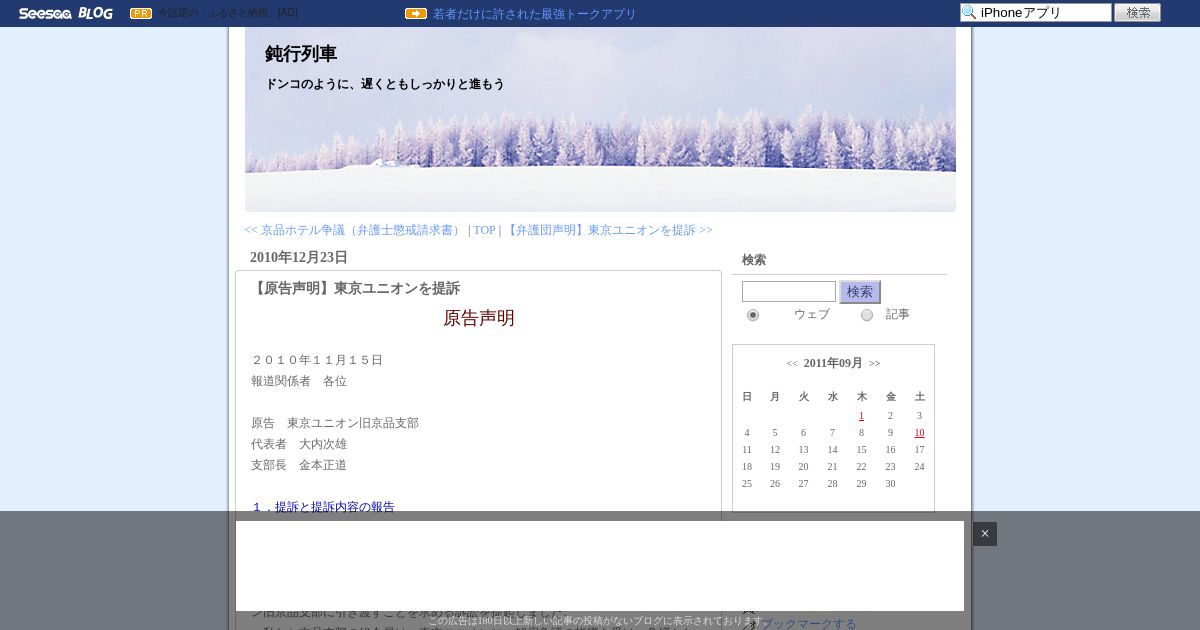Click the blog subtitle ドンコのように
Viewport: 1200px width, 630px height.
pyautogui.click(x=385, y=84)
